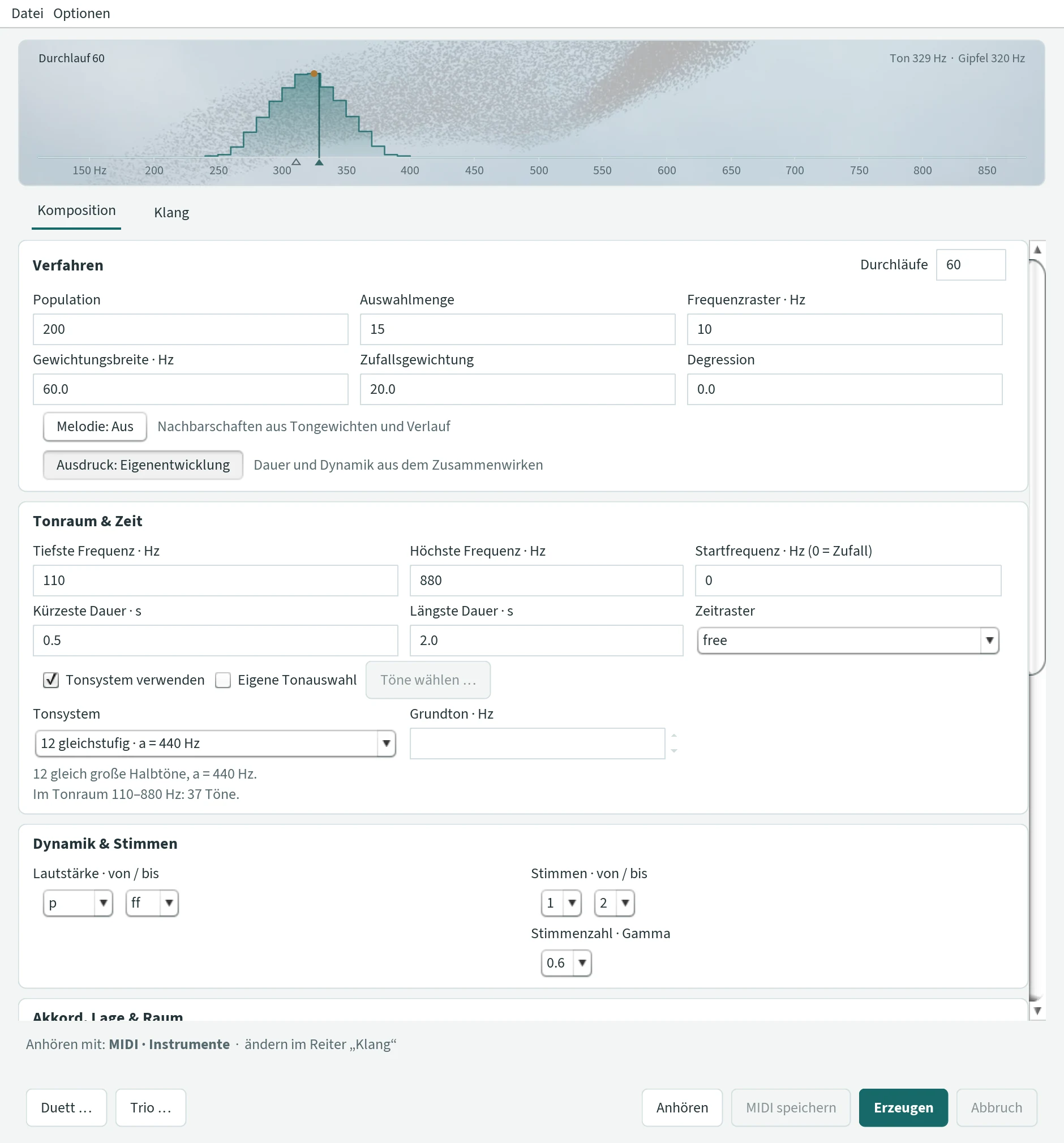Click the Abbruch button
1064x1143 pixels.
pyautogui.click(x=997, y=1107)
